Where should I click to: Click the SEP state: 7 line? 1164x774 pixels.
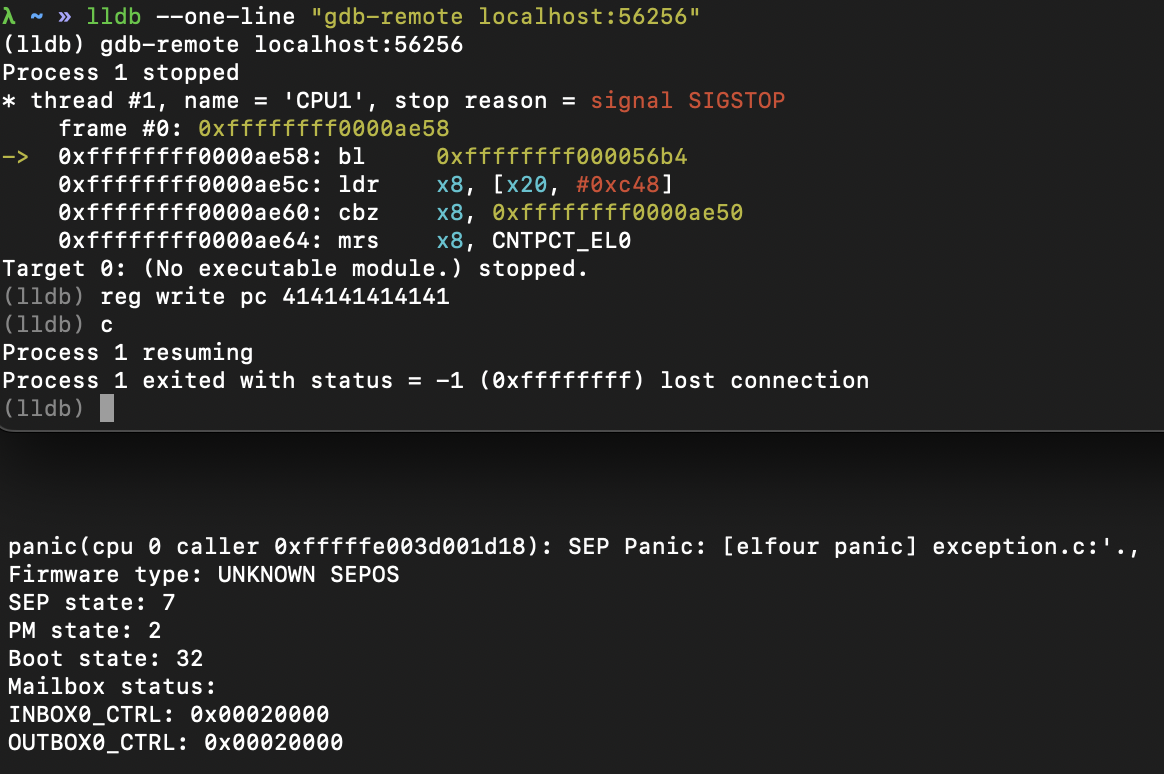coord(90,602)
